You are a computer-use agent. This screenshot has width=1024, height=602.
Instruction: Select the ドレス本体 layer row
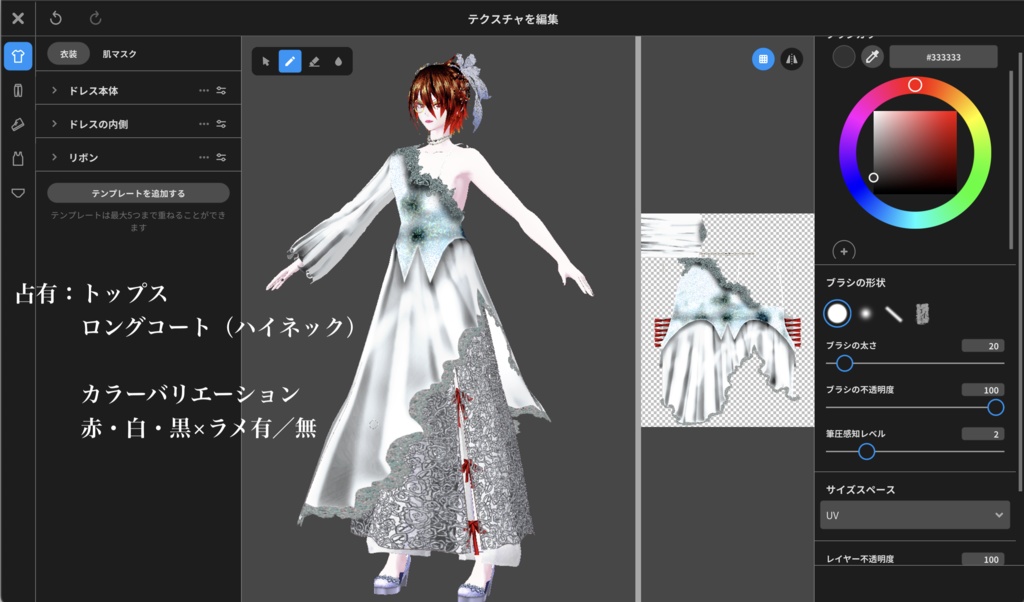point(138,90)
